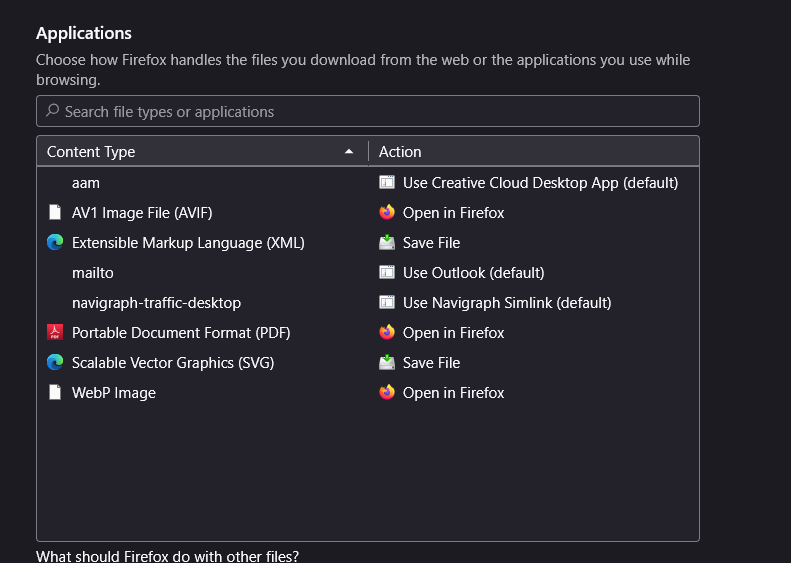Image resolution: width=791 pixels, height=563 pixels.
Task: Click the file icon beside WebP Image
Action: coord(55,393)
